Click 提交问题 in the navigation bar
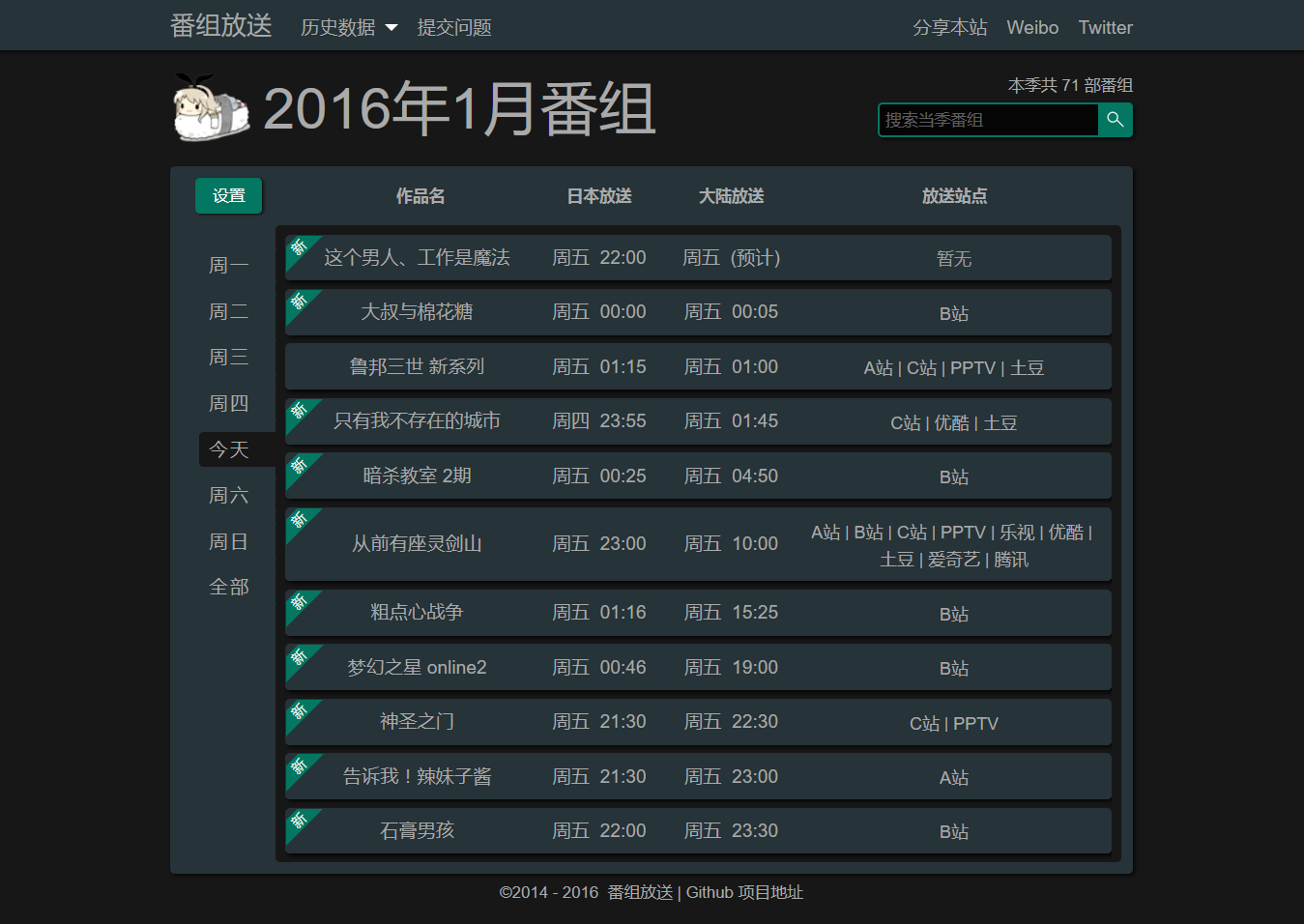 (x=453, y=27)
